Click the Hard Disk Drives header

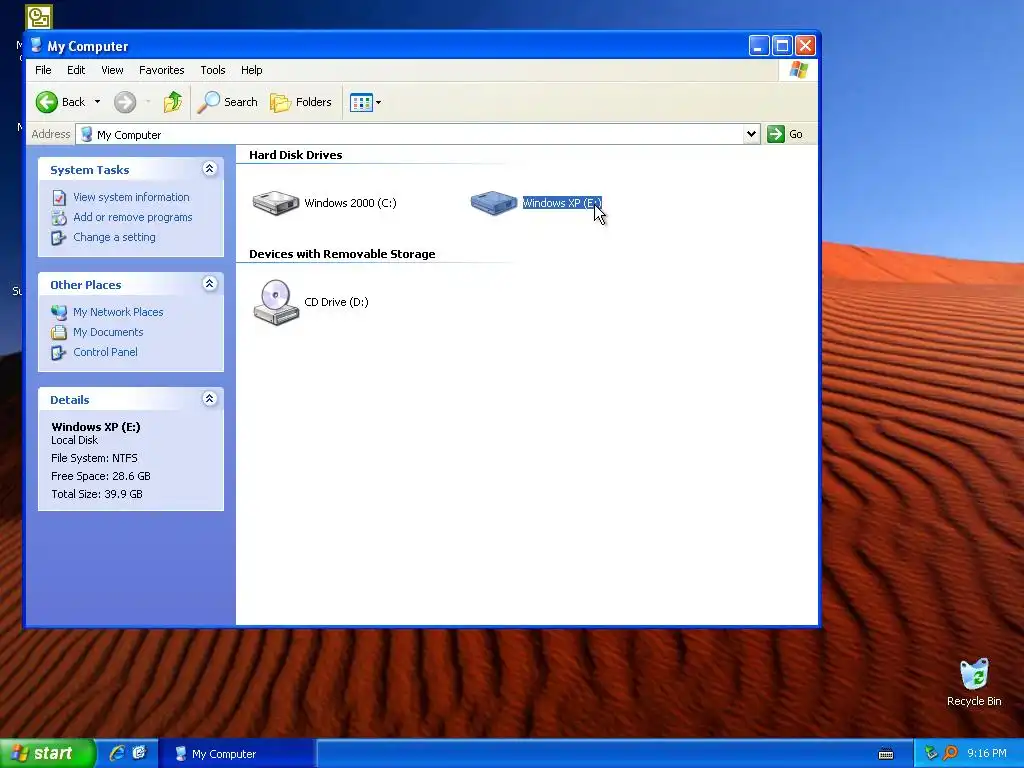tap(295, 155)
